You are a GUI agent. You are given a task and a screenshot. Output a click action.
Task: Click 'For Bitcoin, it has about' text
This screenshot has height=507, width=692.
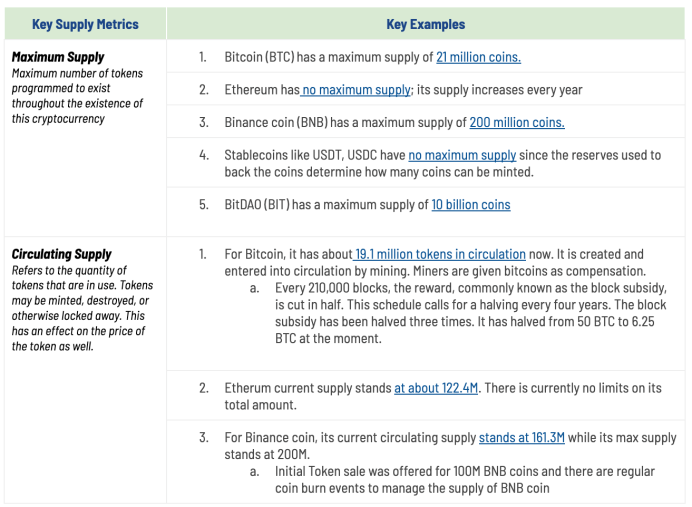click(x=288, y=255)
